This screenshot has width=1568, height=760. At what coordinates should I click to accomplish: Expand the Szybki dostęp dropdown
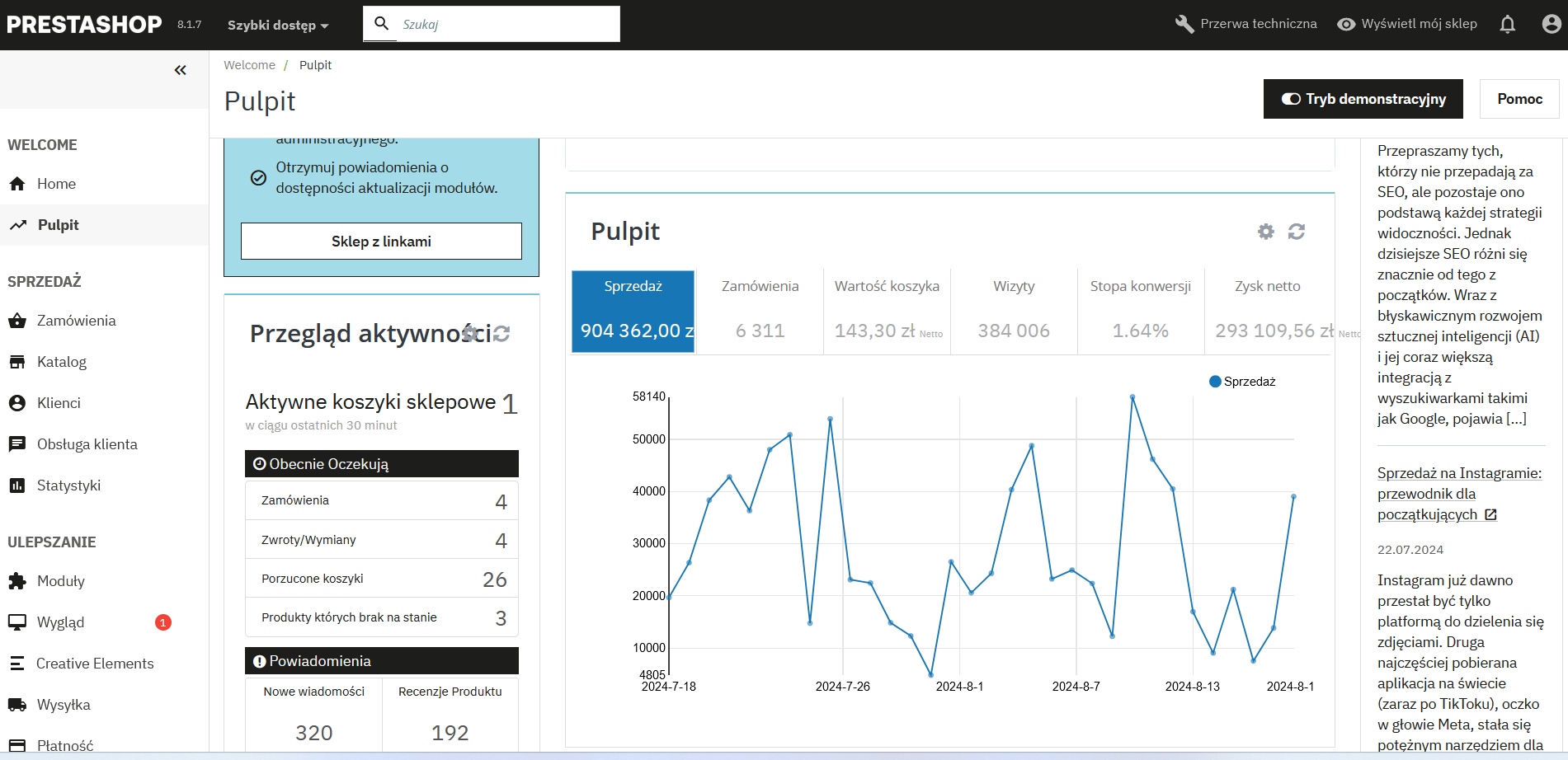point(278,26)
